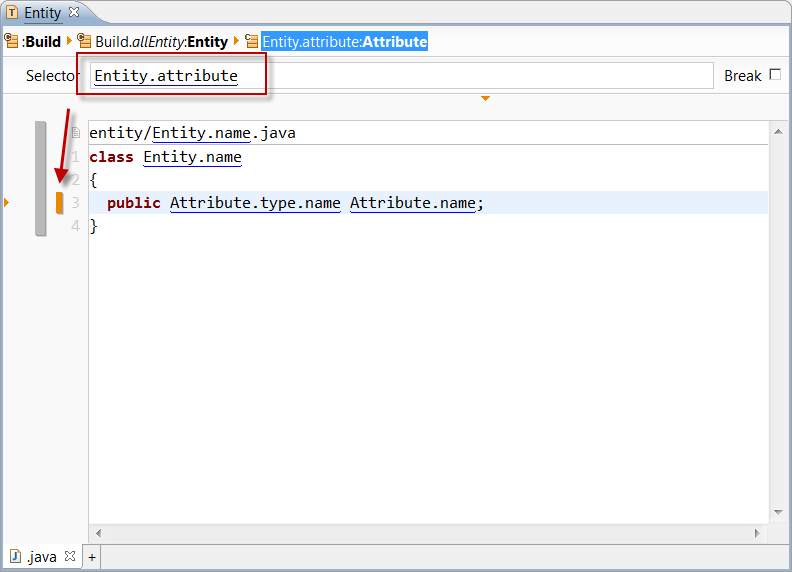Switch to the .java bottom tab
Screen dimensions: 792x572
[42, 557]
